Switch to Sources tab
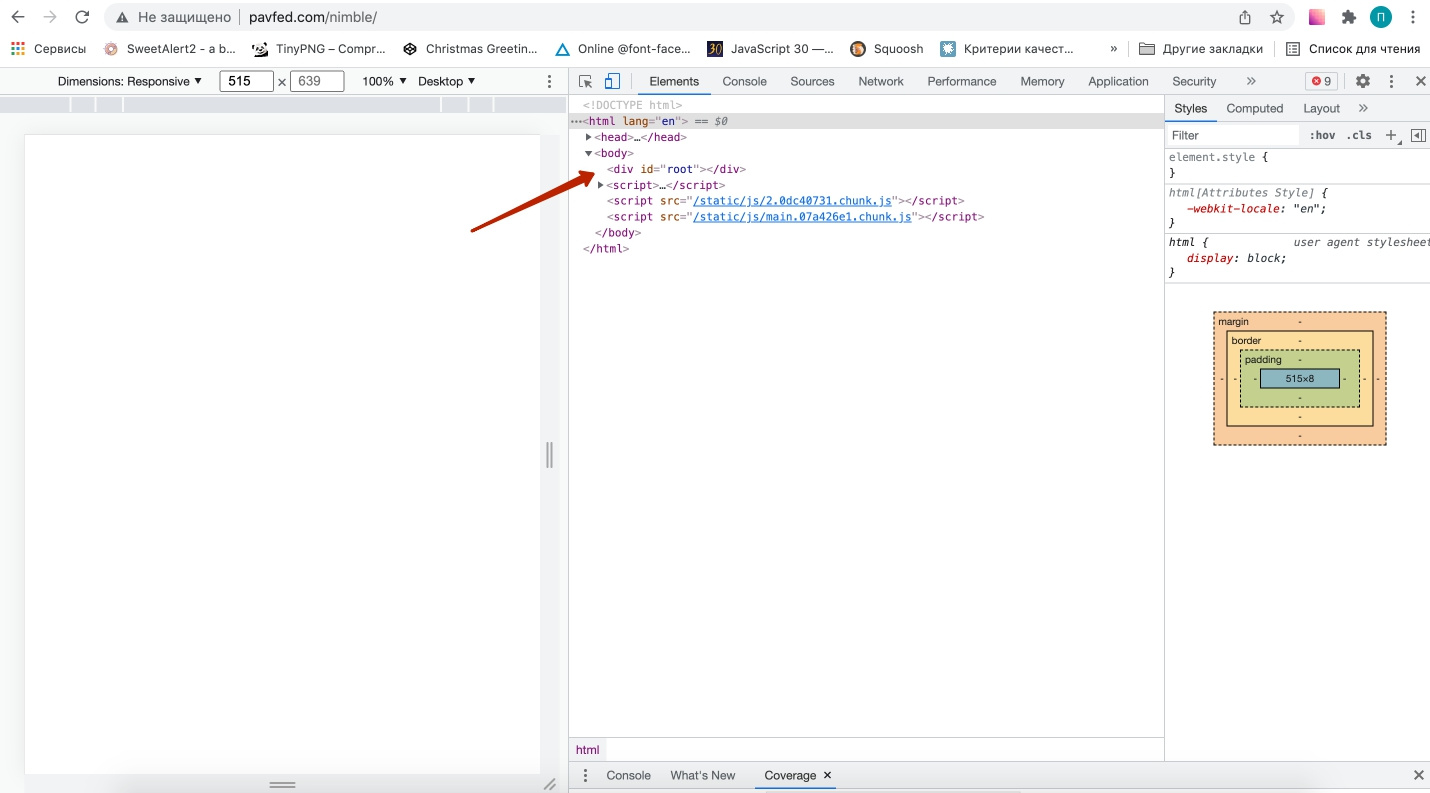 (x=812, y=81)
